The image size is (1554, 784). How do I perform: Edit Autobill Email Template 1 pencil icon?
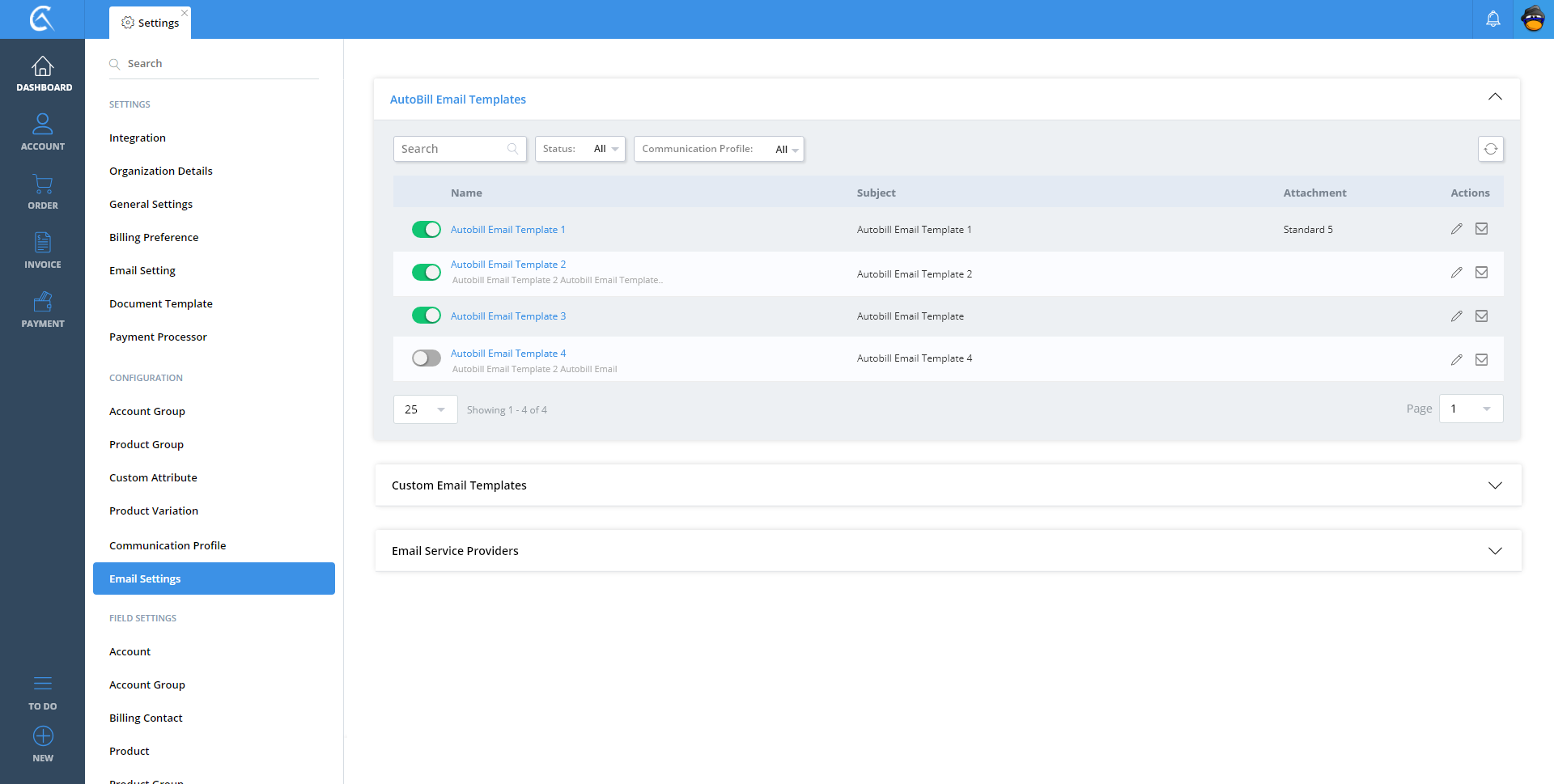pos(1456,229)
